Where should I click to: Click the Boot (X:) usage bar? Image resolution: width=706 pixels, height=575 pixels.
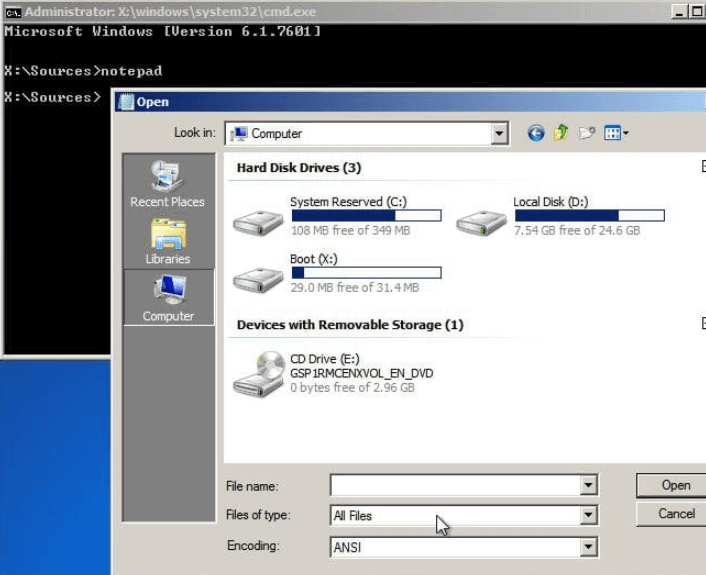pyautogui.click(x=367, y=273)
